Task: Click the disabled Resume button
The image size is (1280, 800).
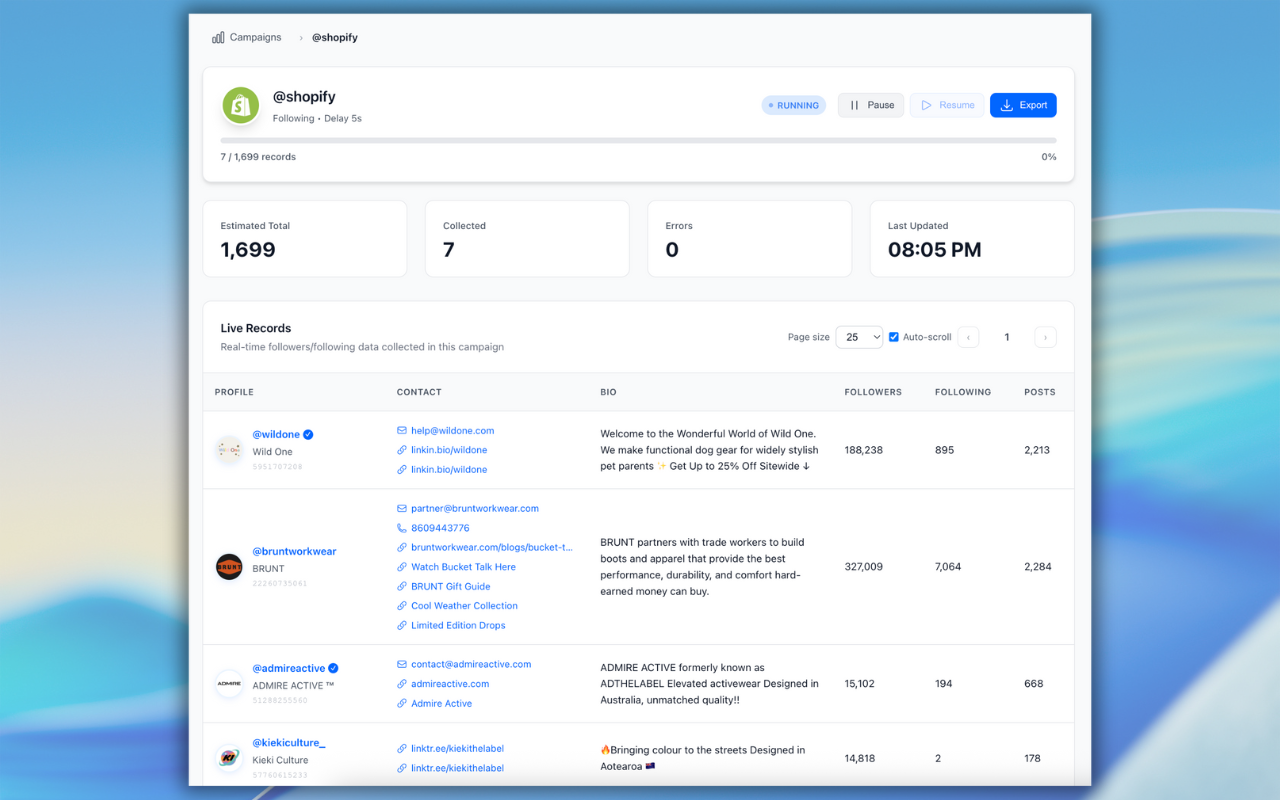Action: 947,105
